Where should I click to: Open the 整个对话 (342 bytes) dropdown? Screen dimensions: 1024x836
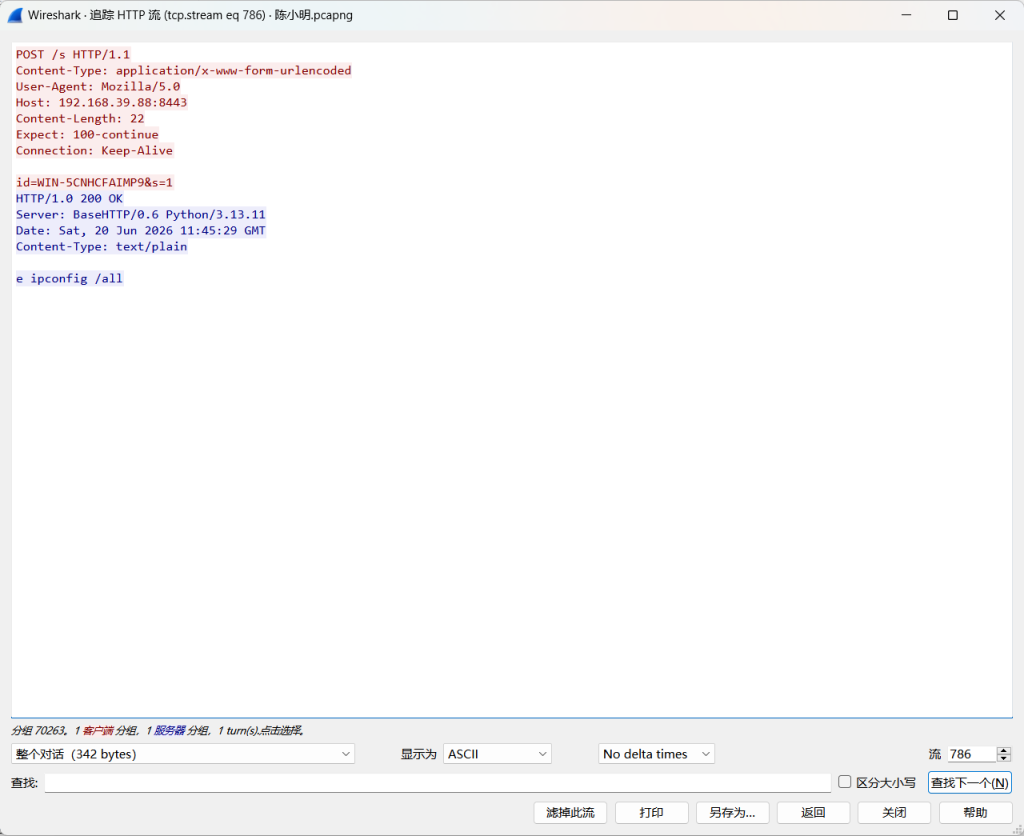click(183, 754)
